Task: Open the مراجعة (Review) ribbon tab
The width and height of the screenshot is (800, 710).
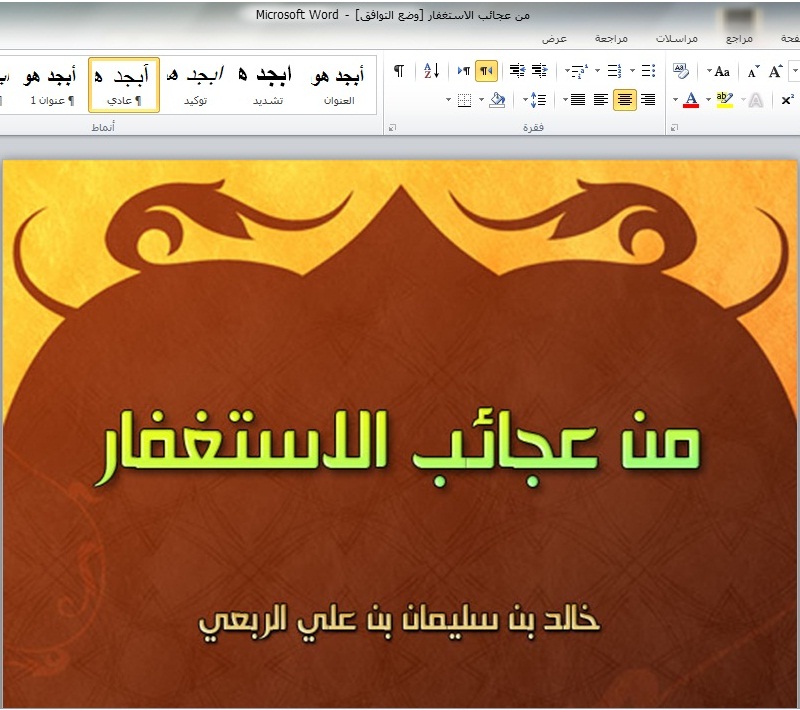Action: tap(611, 38)
